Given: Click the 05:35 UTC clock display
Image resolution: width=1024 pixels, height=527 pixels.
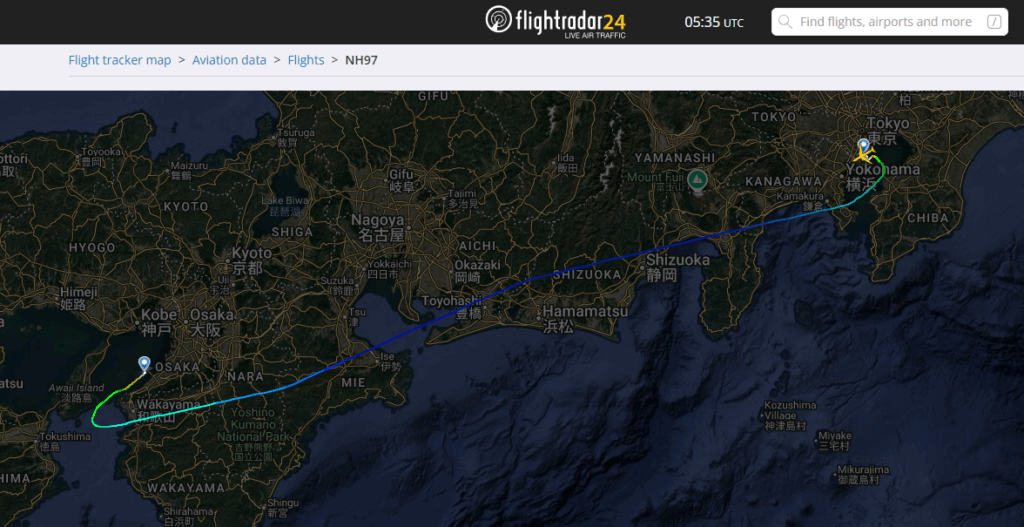Looking at the screenshot, I should pyautogui.click(x=714, y=22).
